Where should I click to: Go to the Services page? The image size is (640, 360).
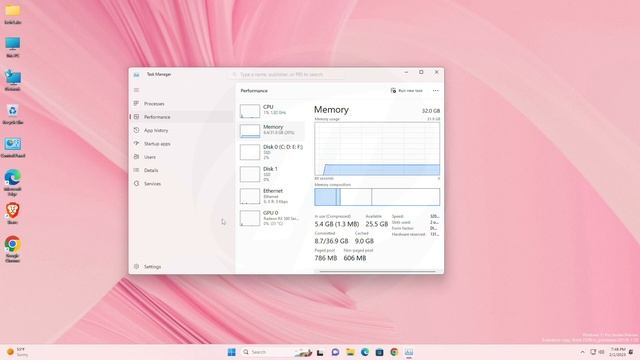[x=182, y=184]
